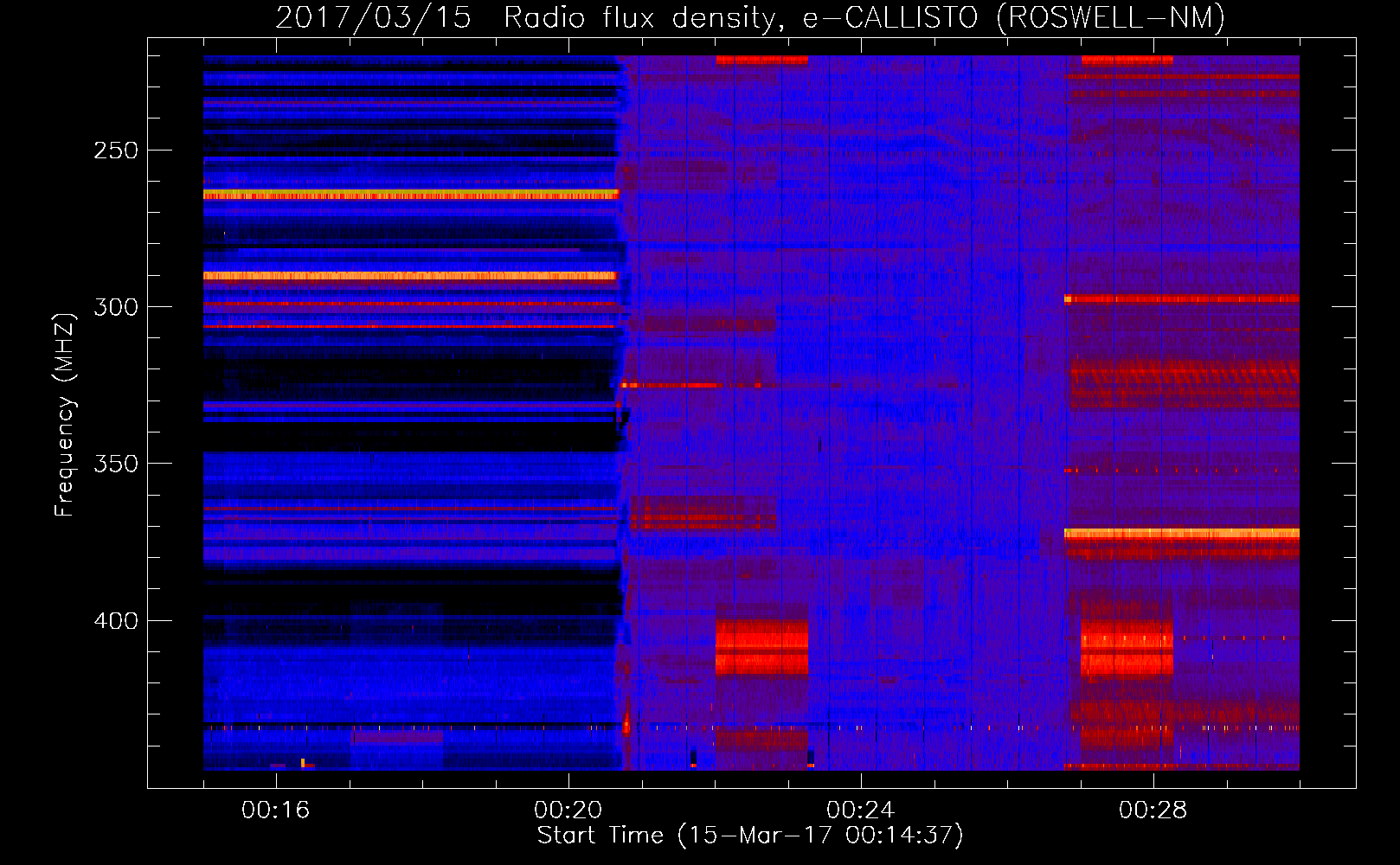1400x865 pixels.
Task: Click the 300 frequency tick label
Action: pyautogui.click(x=116, y=307)
